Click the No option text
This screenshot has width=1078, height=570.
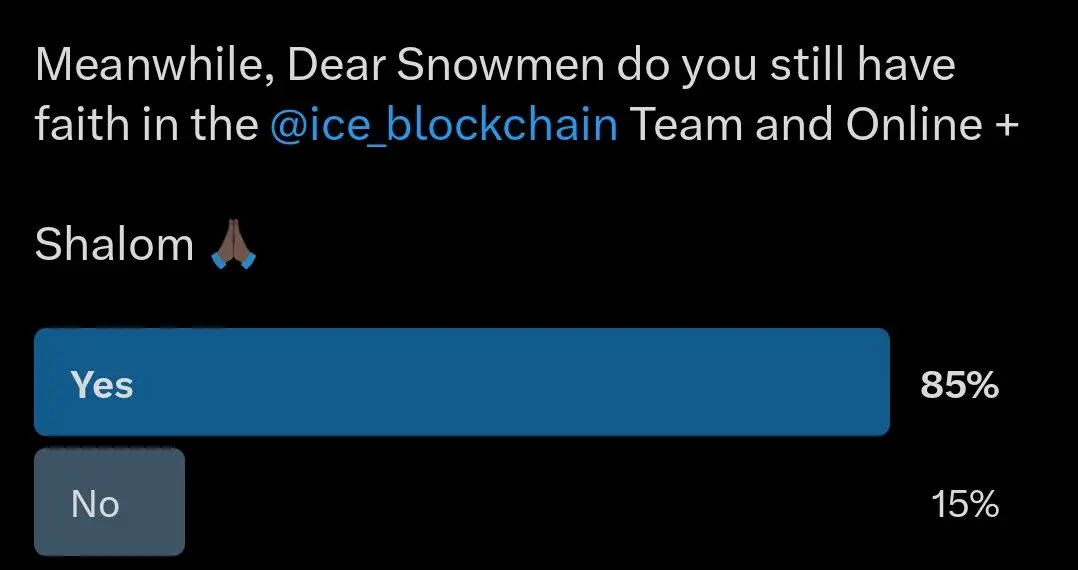[x=95, y=505]
